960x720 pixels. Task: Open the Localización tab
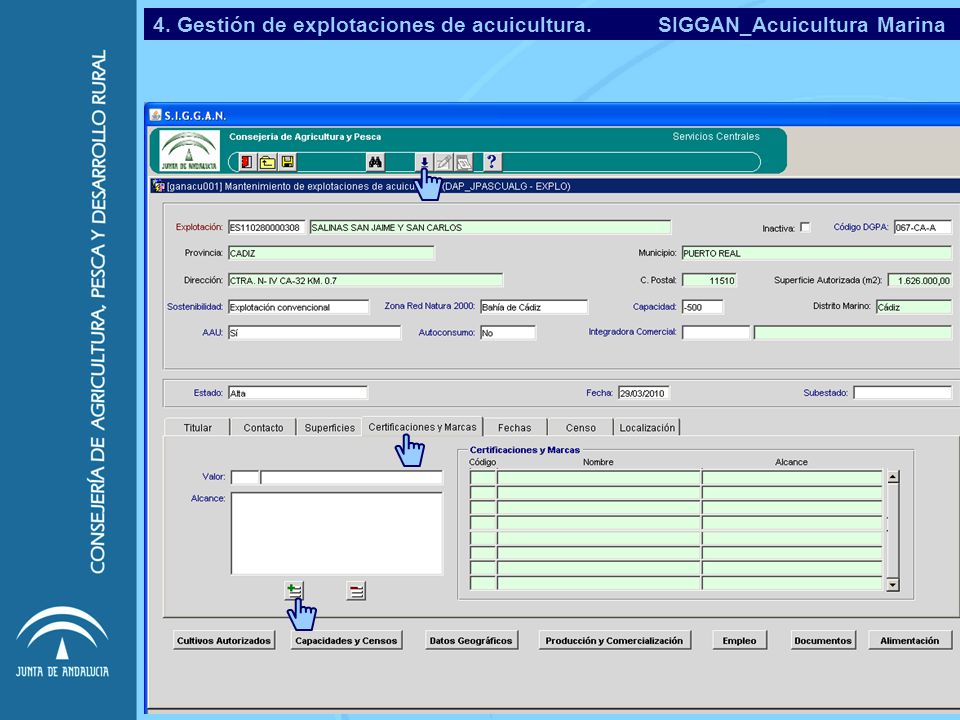pyautogui.click(x=647, y=427)
